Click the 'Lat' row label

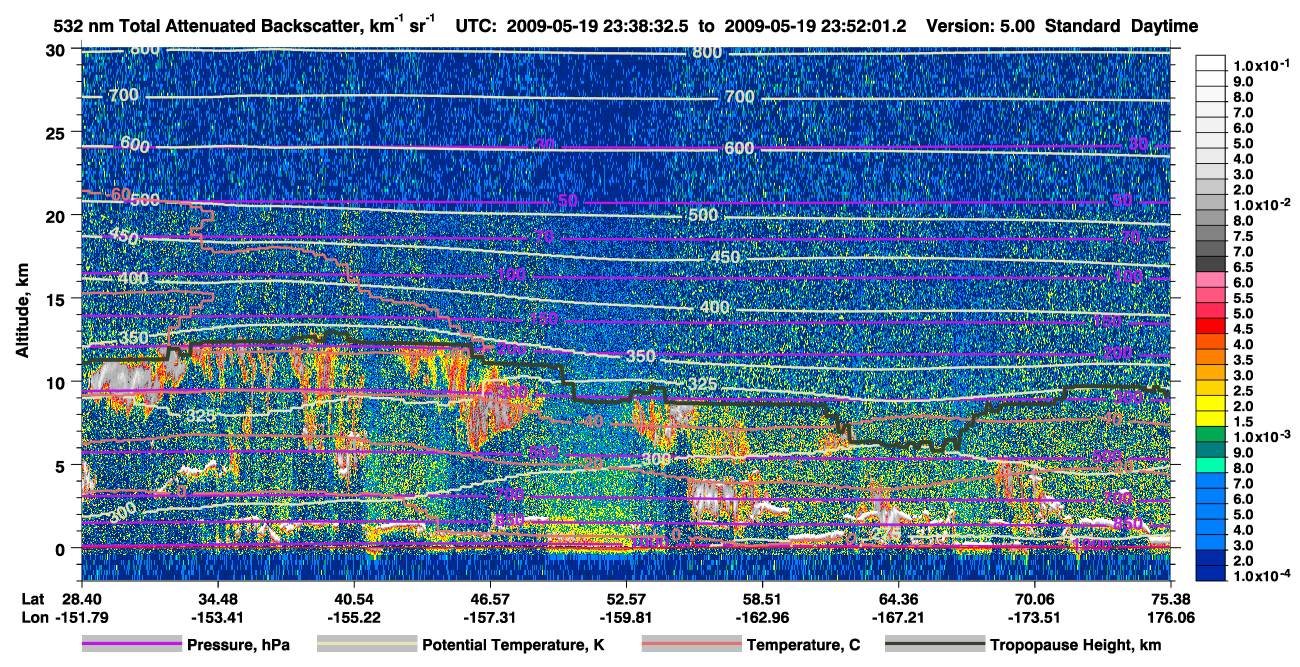point(31,597)
